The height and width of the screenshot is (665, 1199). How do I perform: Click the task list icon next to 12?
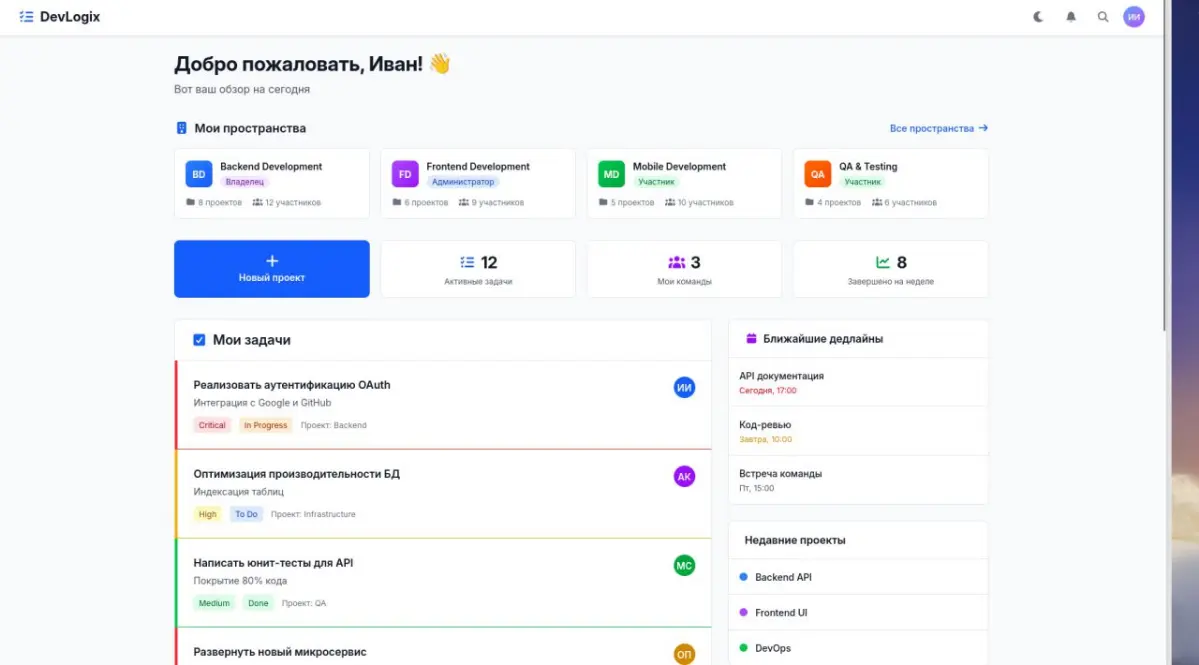[x=466, y=262]
